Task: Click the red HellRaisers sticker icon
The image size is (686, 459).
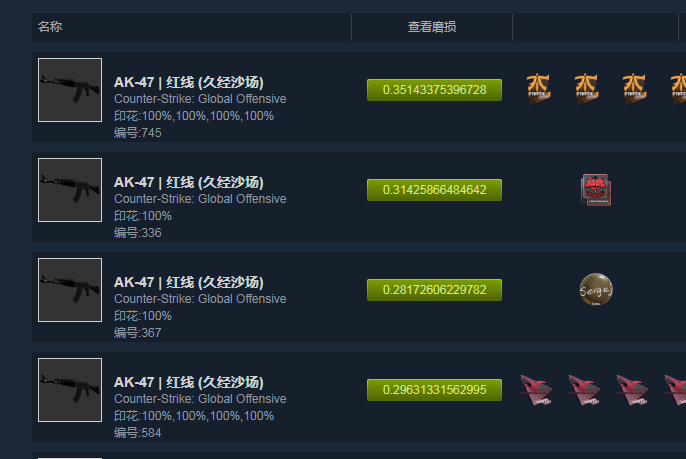Action: coord(596,190)
